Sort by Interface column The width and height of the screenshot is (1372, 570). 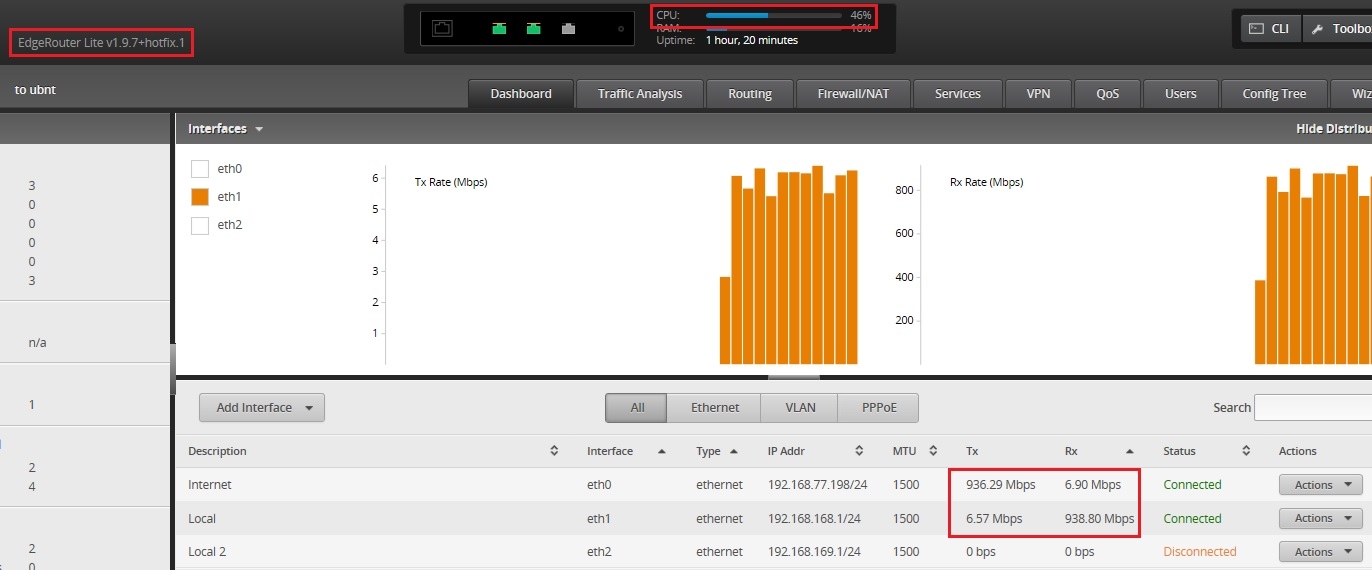(x=627, y=451)
